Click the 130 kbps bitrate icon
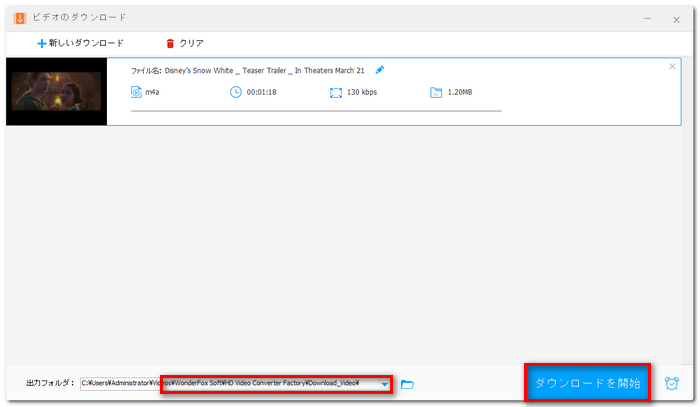The image size is (700, 407). [336, 93]
